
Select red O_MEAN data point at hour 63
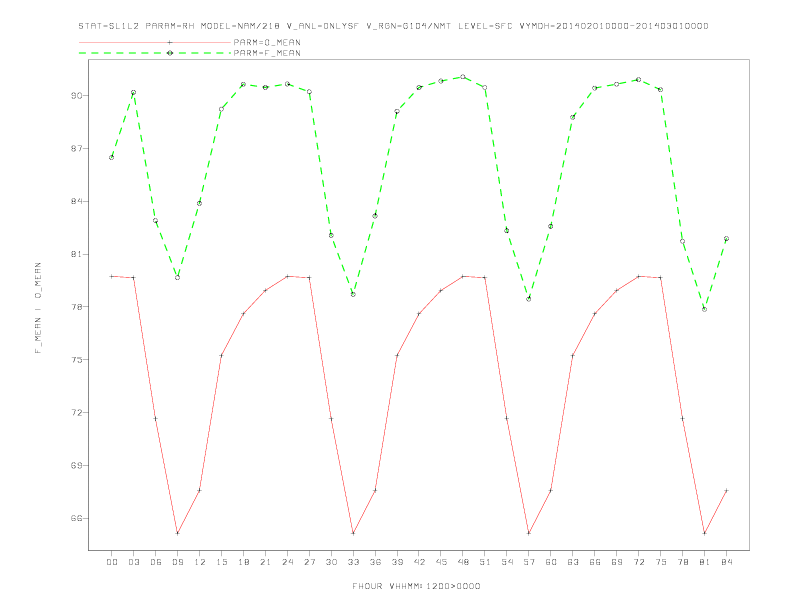pyautogui.click(x=573, y=355)
